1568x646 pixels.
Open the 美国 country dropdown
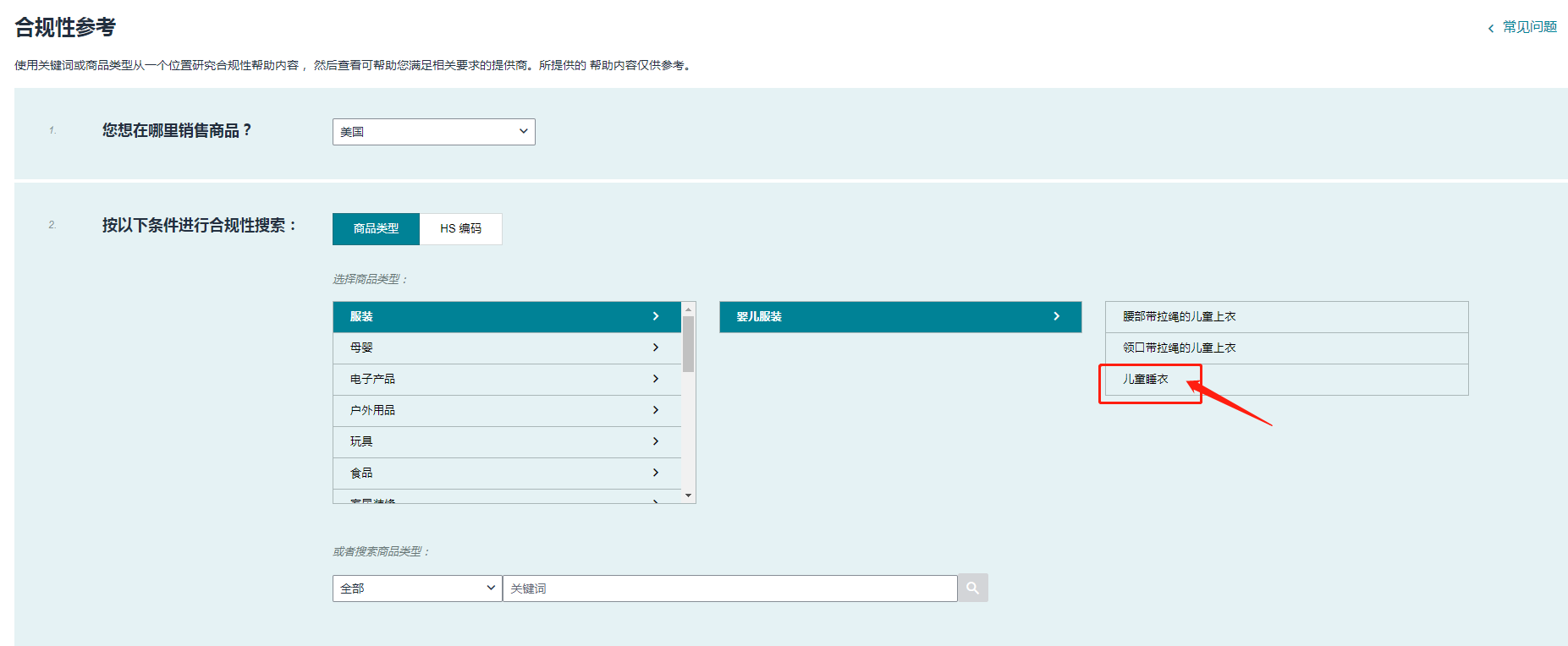click(433, 132)
